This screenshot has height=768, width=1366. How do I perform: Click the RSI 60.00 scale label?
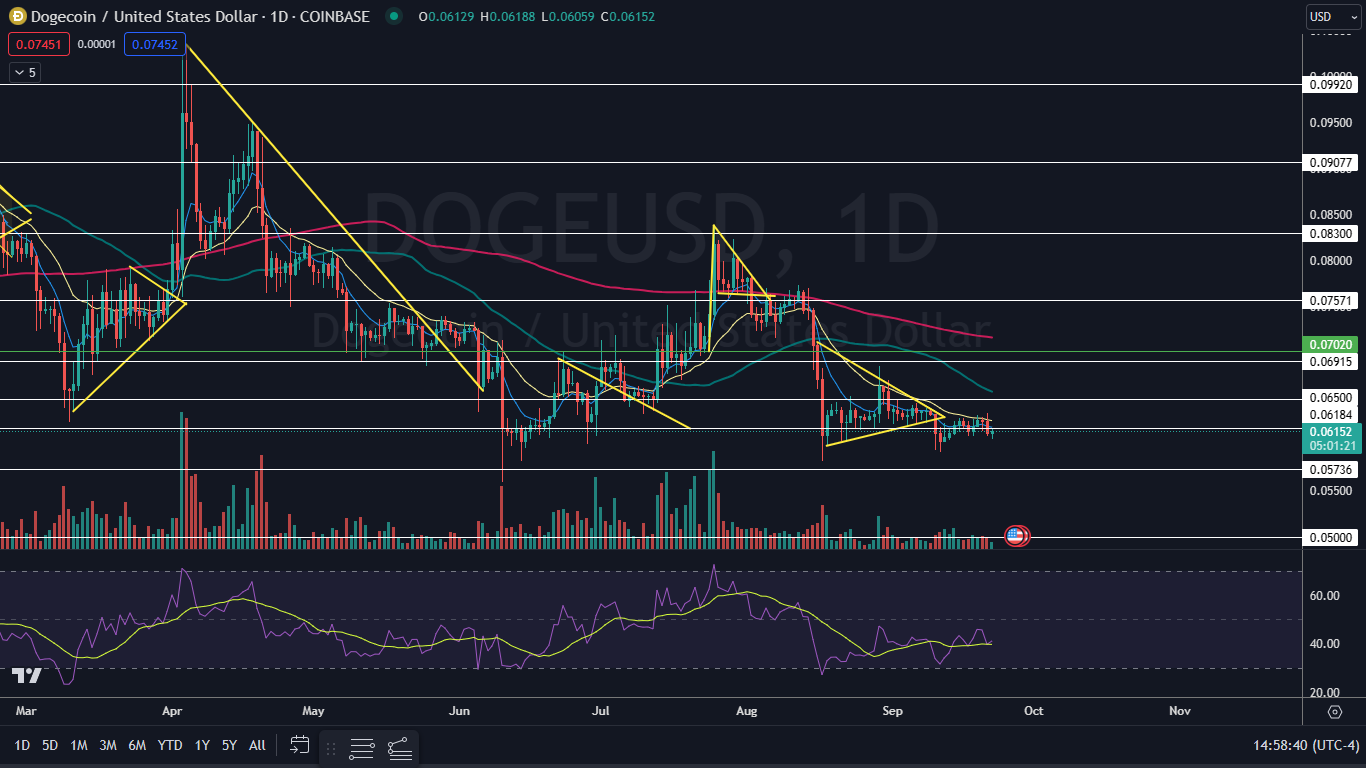coord(1324,596)
